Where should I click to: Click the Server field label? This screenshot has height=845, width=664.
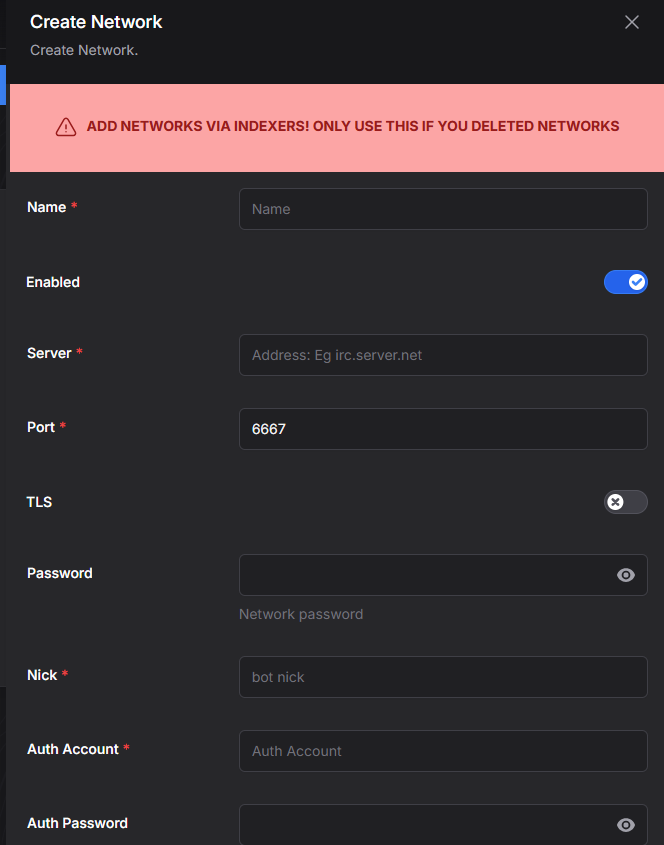(49, 353)
